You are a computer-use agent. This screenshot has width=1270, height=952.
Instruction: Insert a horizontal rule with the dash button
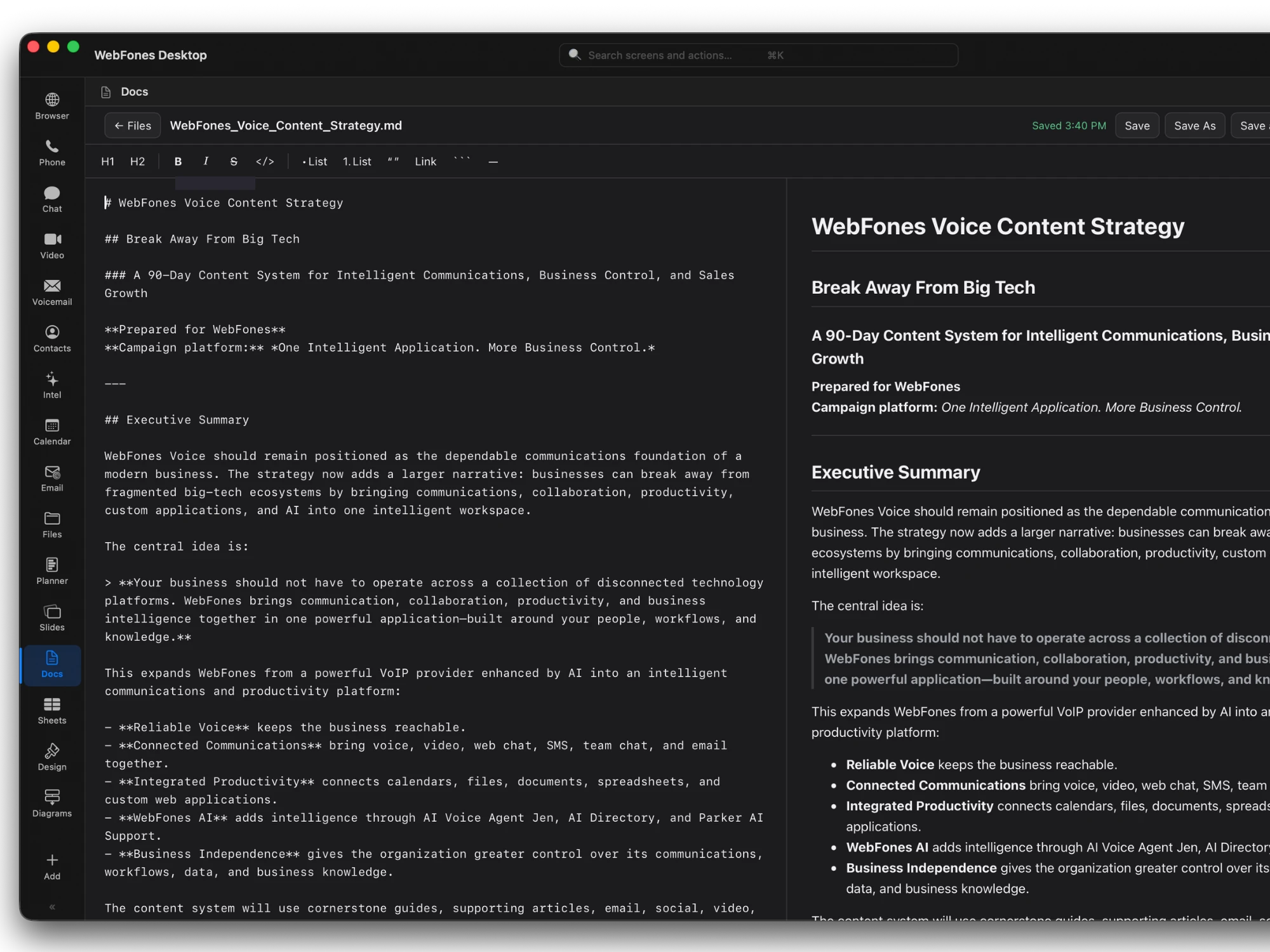click(x=493, y=162)
